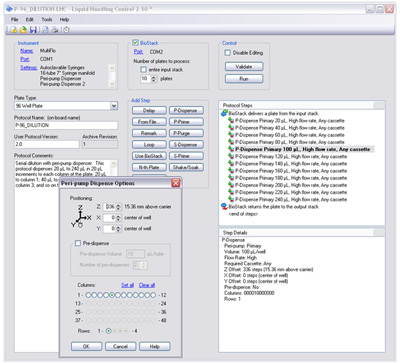Image resolution: width=400 pixels, height=363 pixels.
Task: Click the instrument Name link
Action: 27,51
